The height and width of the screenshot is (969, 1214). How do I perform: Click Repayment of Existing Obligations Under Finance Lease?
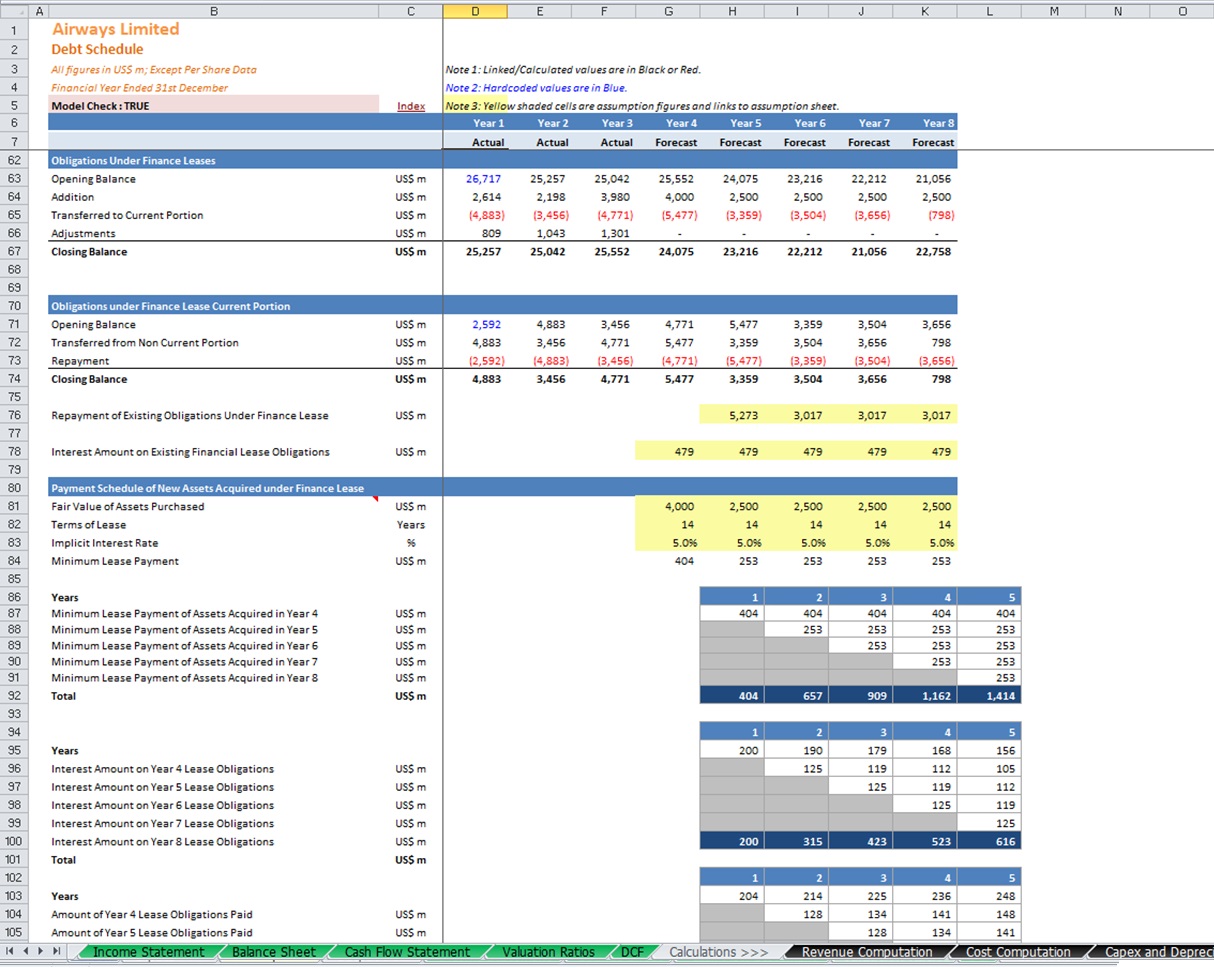pos(189,415)
